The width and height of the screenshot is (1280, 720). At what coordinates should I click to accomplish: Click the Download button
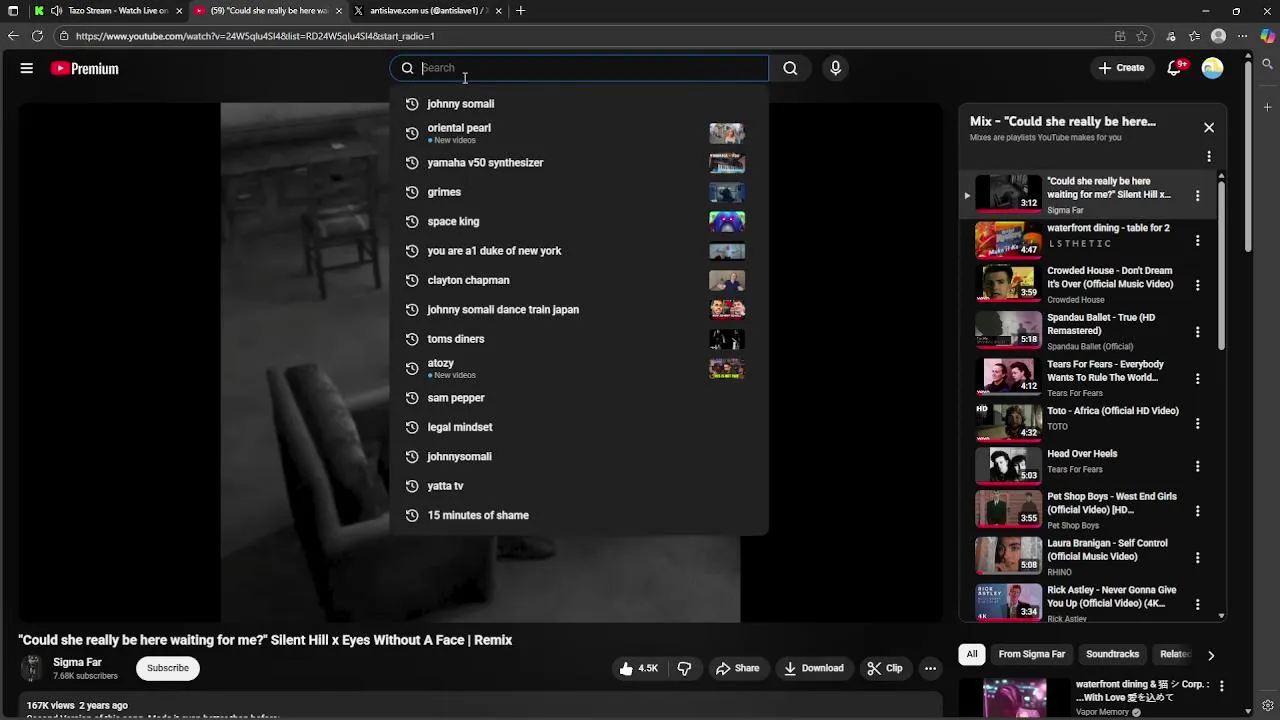click(814, 668)
